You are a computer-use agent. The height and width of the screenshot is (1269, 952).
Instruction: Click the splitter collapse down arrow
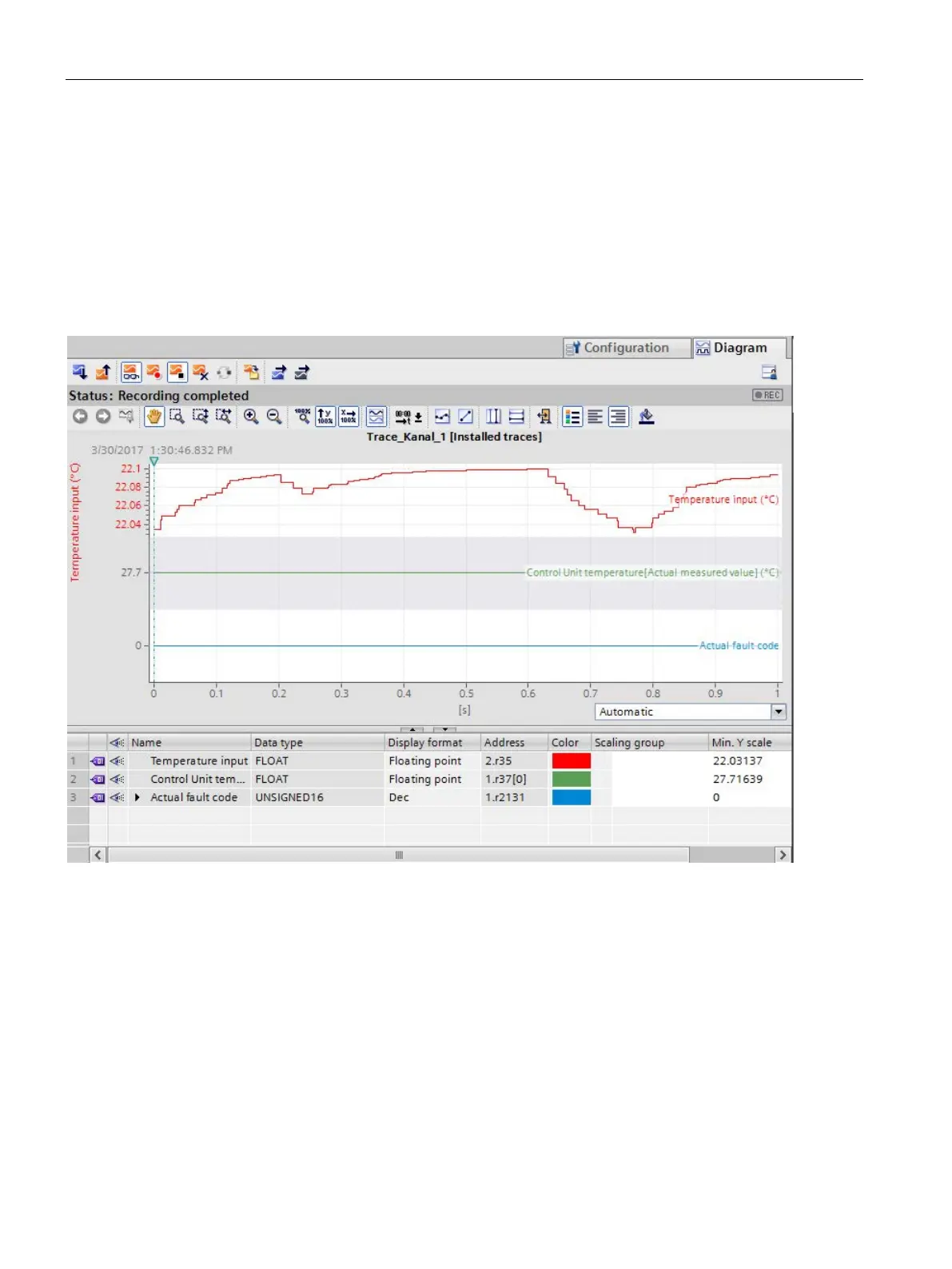[444, 729]
